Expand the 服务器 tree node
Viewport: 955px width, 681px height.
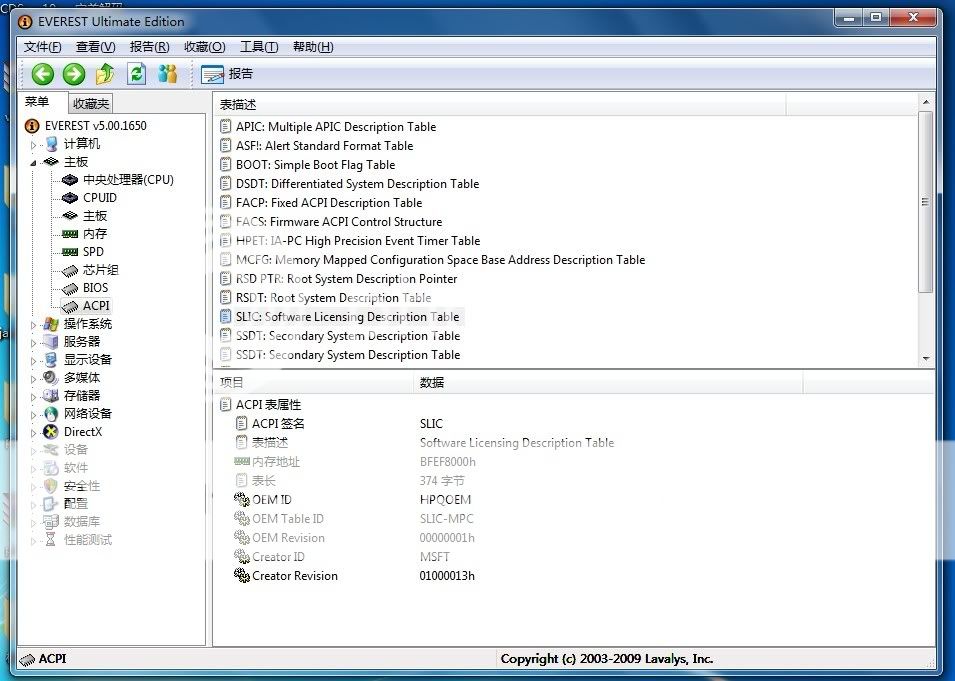coord(33,342)
